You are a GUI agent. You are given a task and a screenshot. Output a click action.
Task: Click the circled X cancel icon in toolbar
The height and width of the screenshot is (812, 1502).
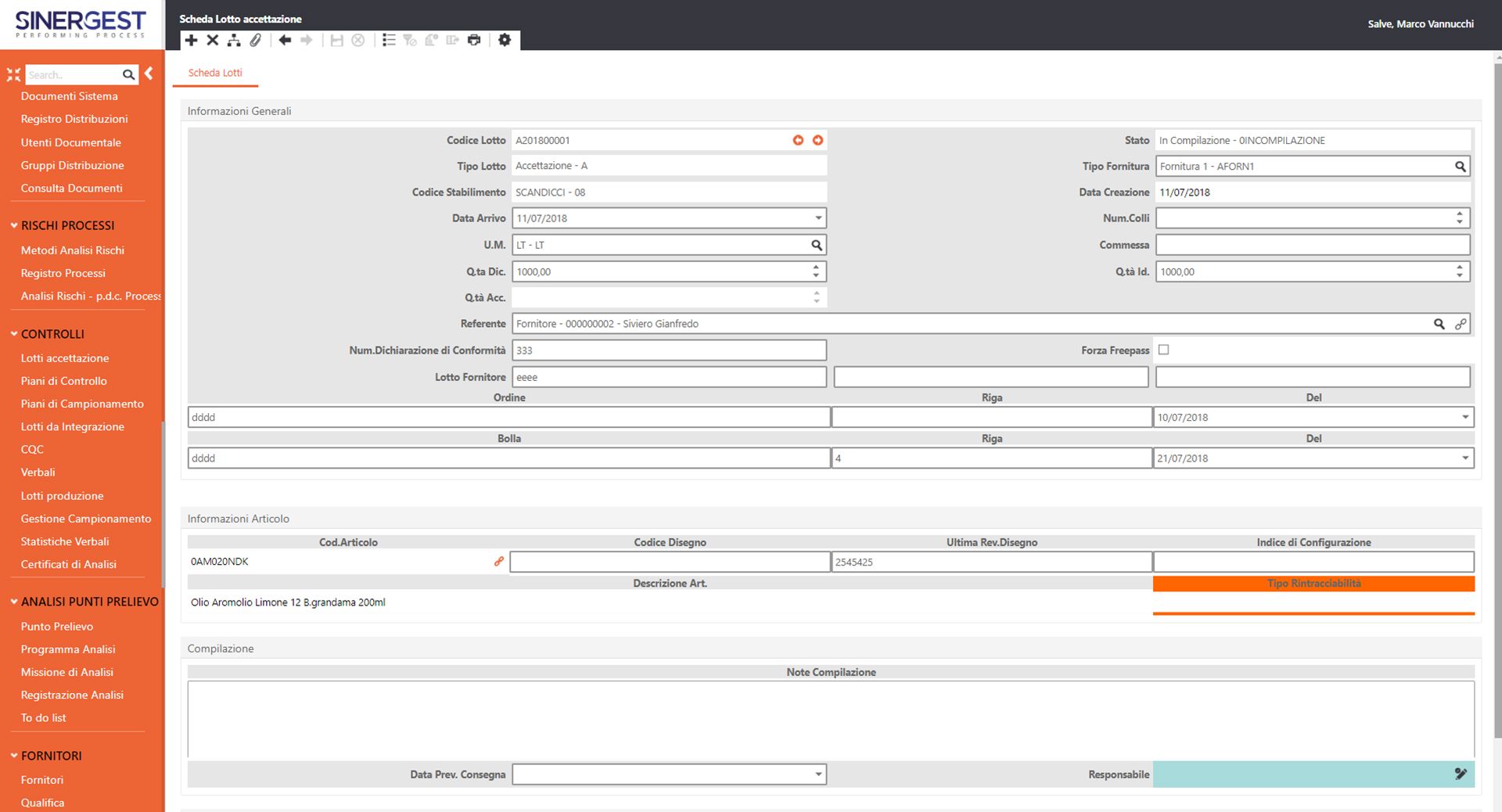click(358, 40)
